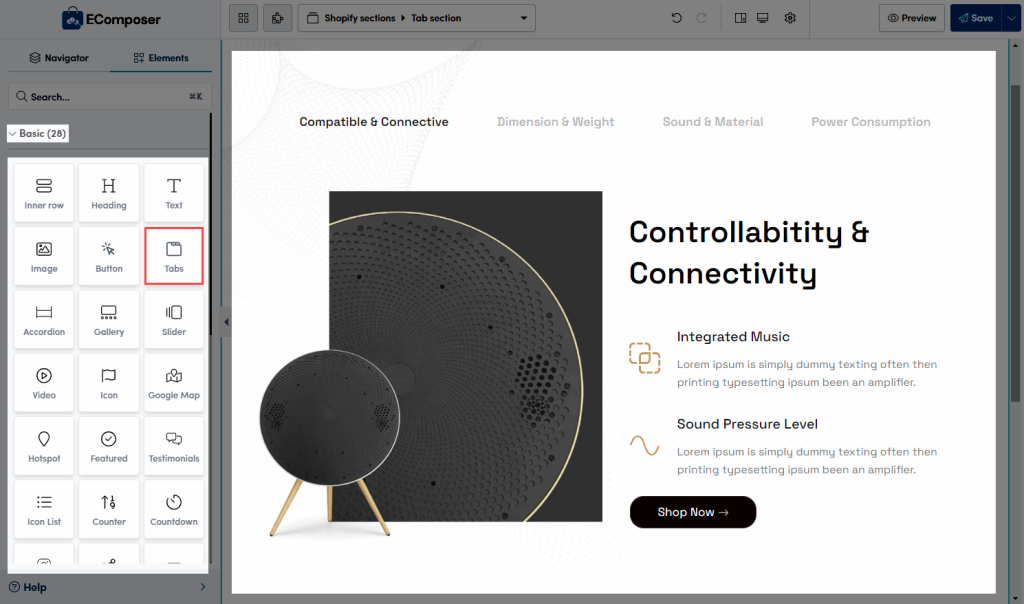Open the Compatible & Connective tab

pyautogui.click(x=374, y=122)
